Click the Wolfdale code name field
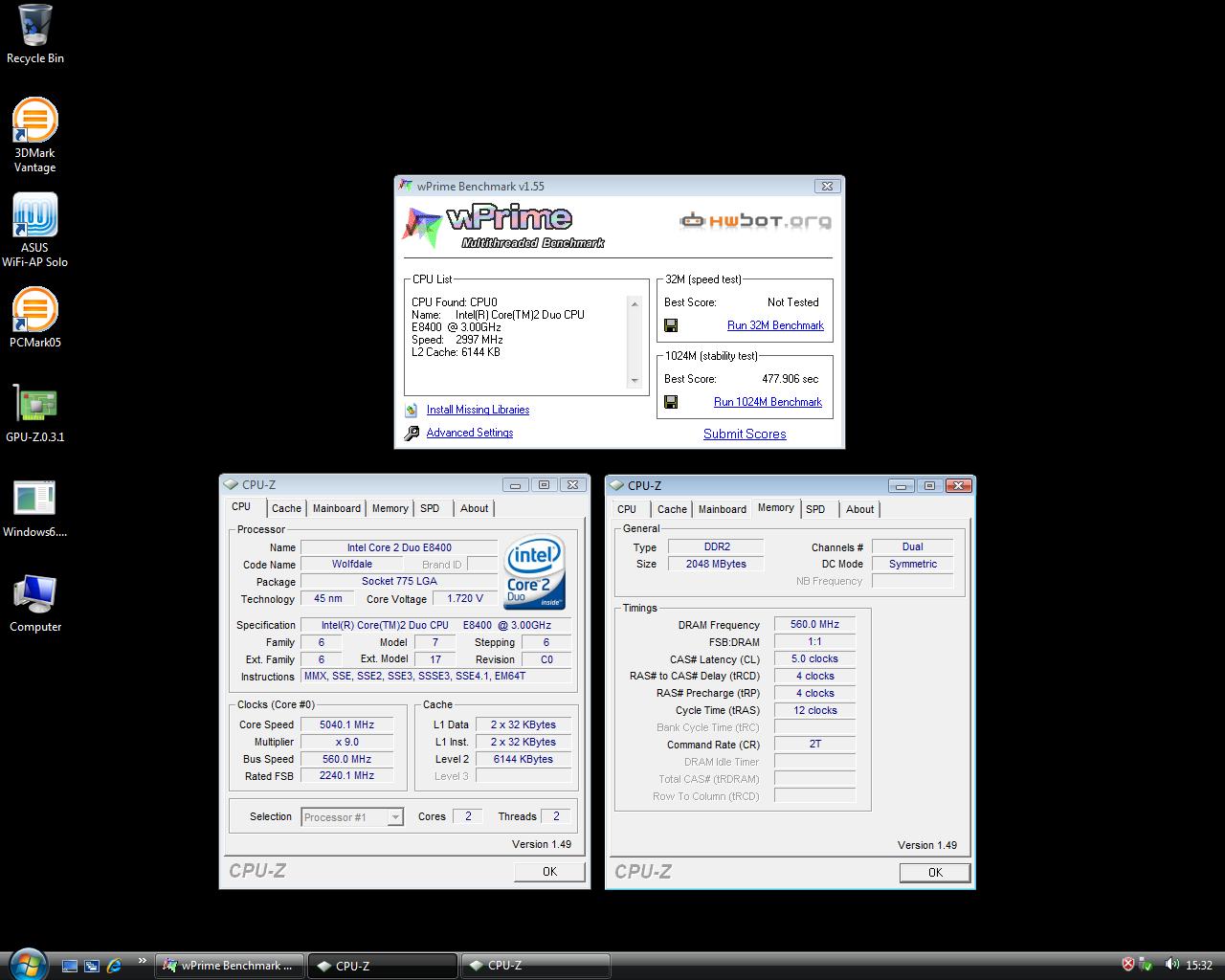 [352, 565]
